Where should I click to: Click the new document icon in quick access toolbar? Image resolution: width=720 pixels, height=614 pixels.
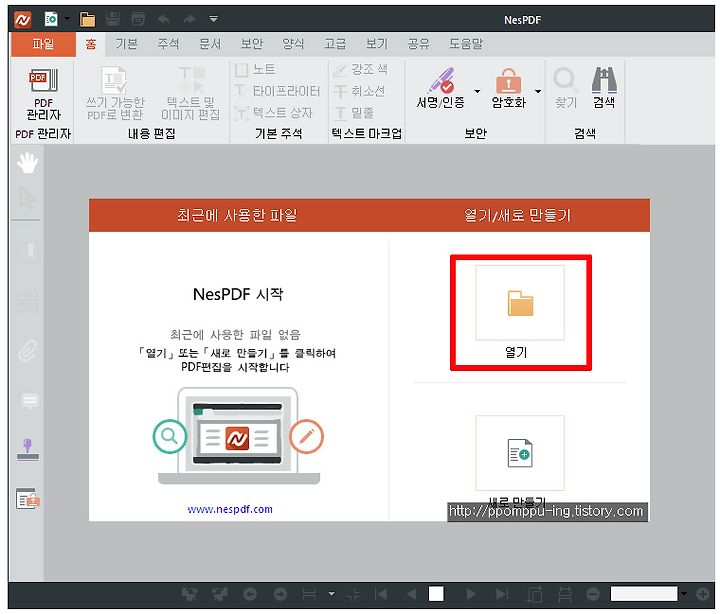pos(51,19)
